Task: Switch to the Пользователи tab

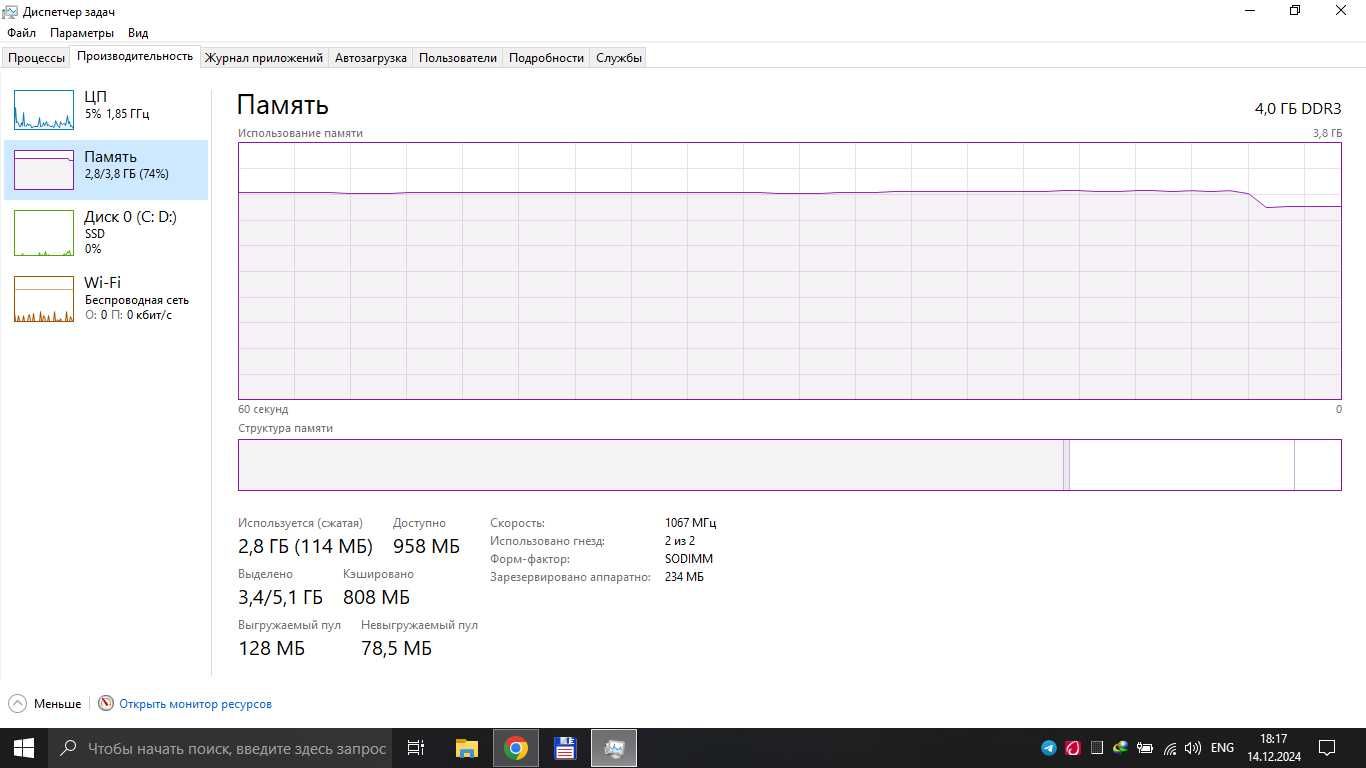Action: [x=458, y=58]
